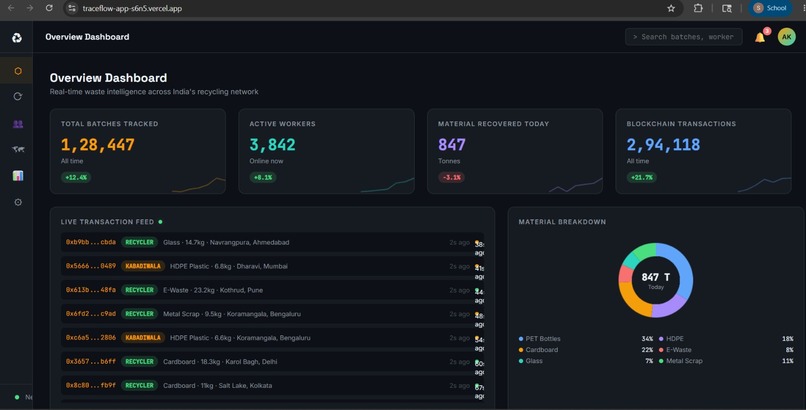The width and height of the screenshot is (806, 410).
Task: Click the Metal Scrap legend entry
Action: 681,361
